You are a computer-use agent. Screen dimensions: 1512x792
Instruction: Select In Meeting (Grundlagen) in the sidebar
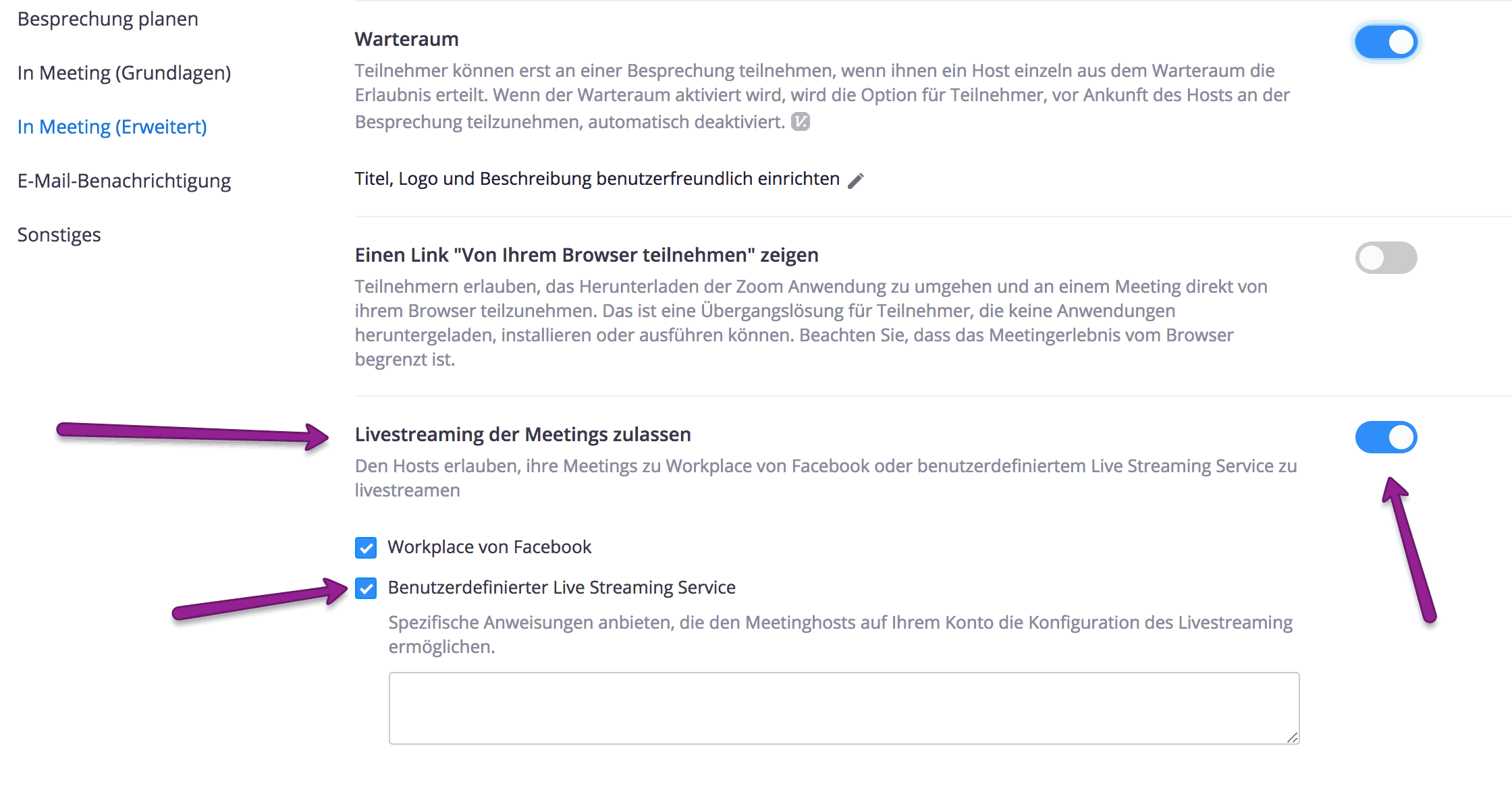[x=124, y=73]
